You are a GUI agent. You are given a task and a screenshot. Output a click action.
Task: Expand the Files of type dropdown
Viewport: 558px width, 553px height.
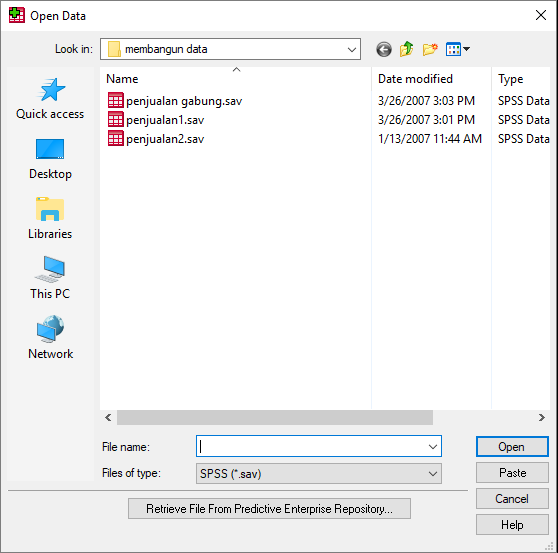433,474
